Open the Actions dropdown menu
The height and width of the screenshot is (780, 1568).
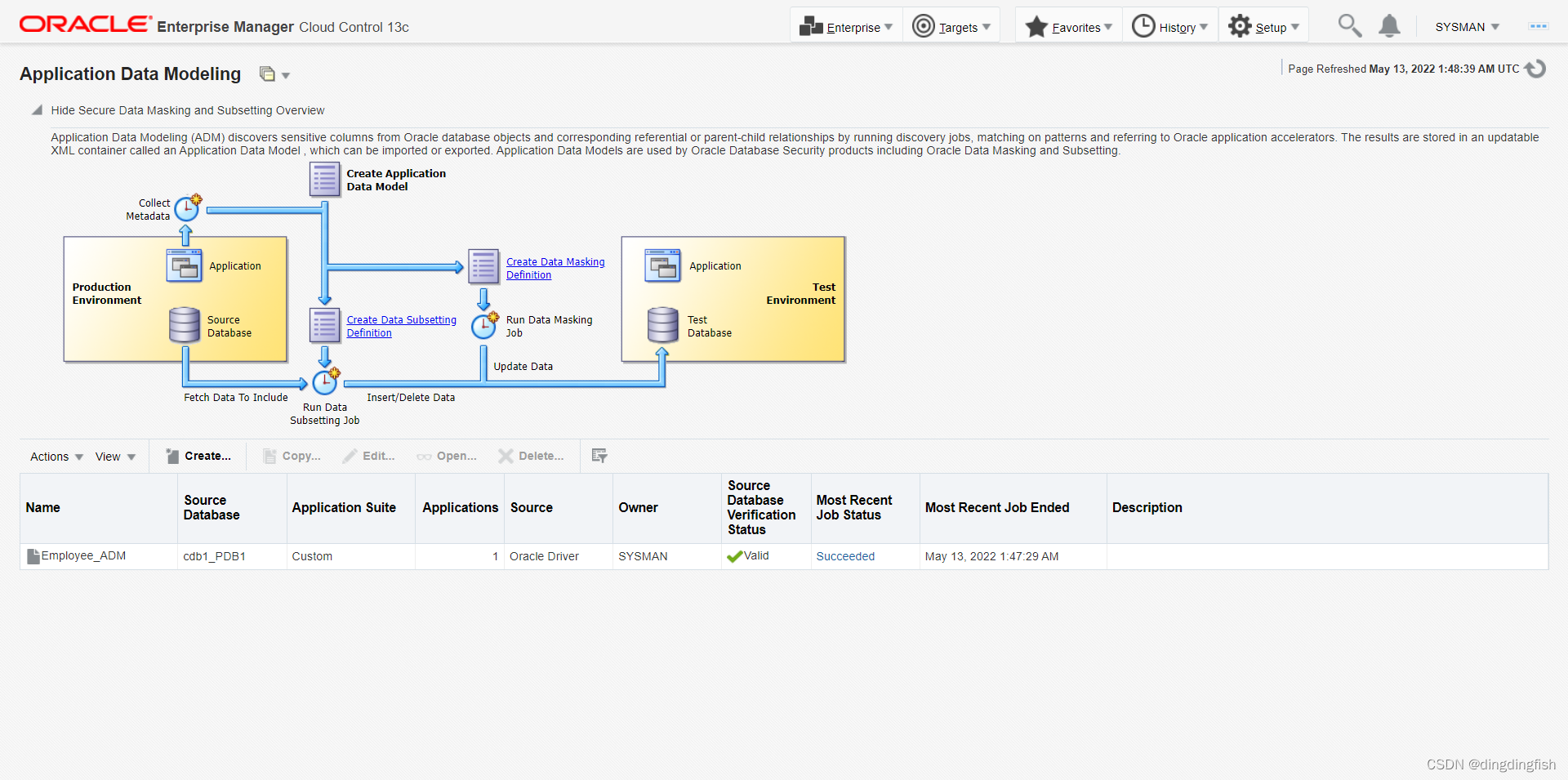coord(56,457)
